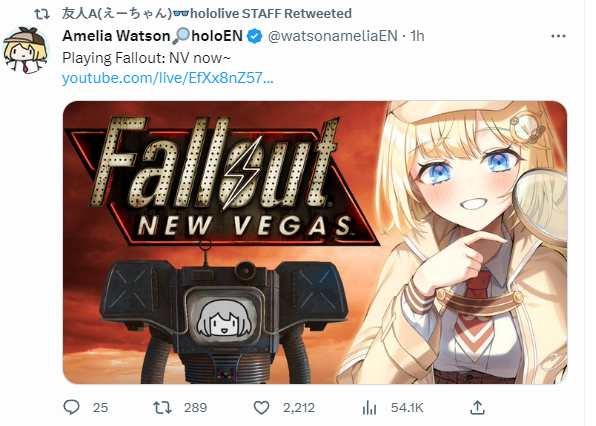This screenshot has height=426, width=596.
Task: Open the Fallout New Vegas preview image
Action: (x=315, y=242)
